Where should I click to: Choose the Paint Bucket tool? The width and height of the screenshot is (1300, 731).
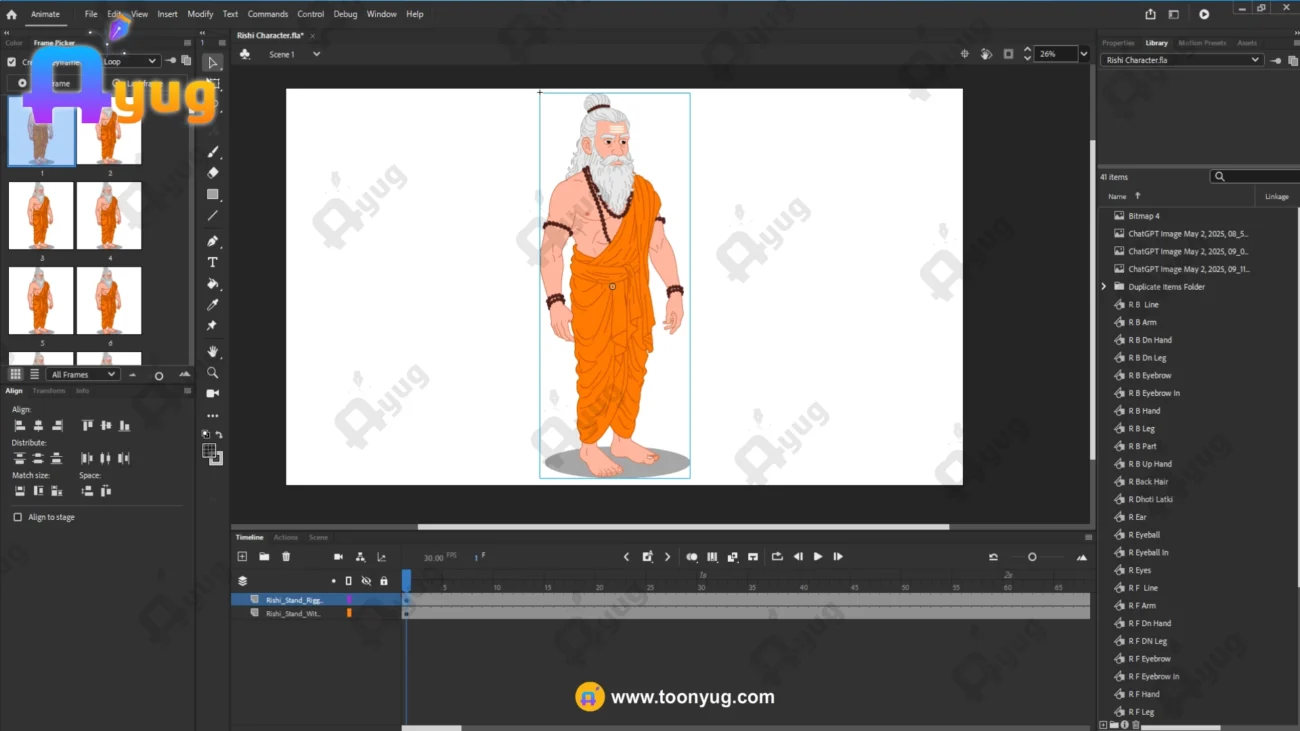(x=213, y=284)
